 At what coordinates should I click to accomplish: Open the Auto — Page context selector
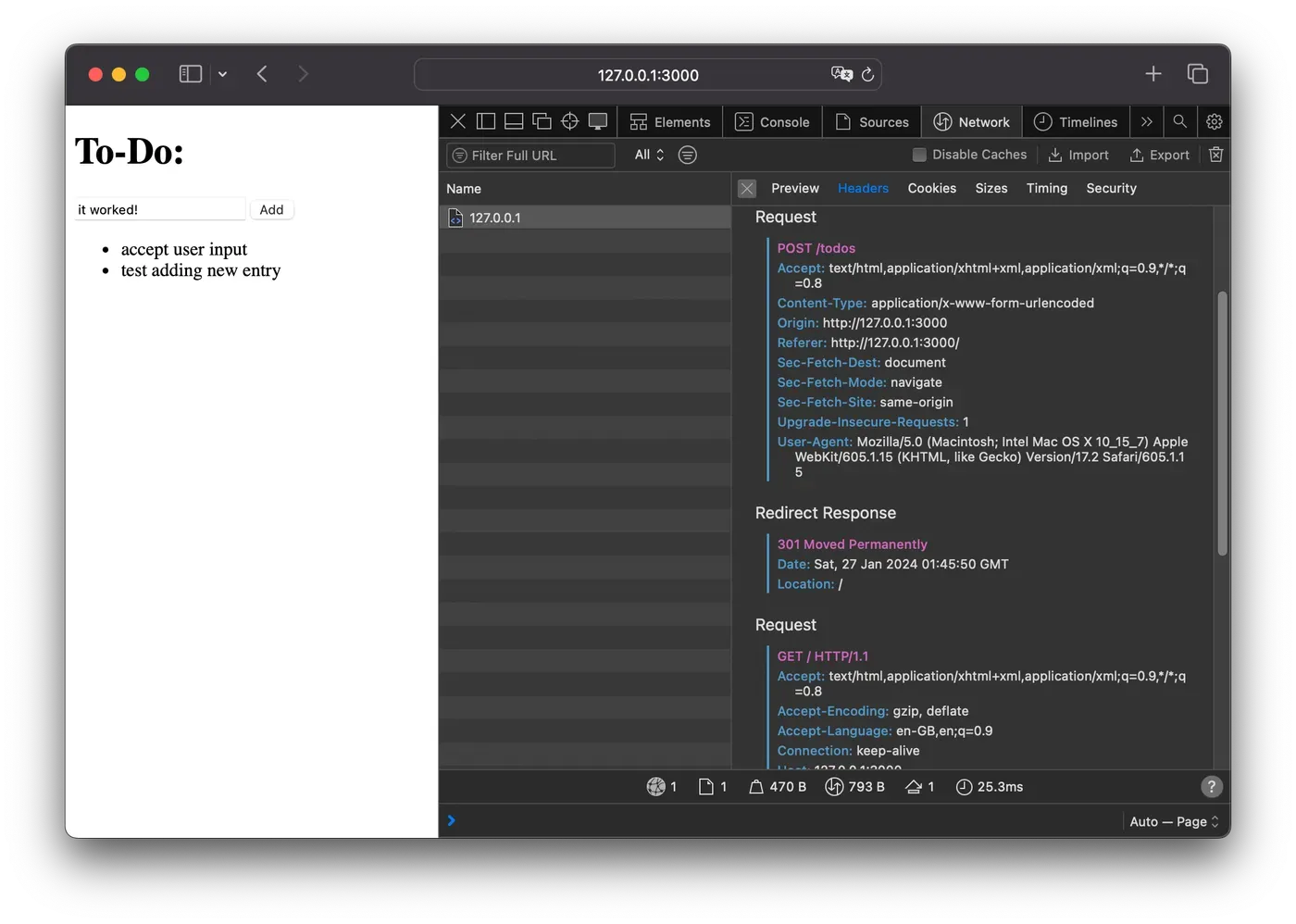(1174, 821)
